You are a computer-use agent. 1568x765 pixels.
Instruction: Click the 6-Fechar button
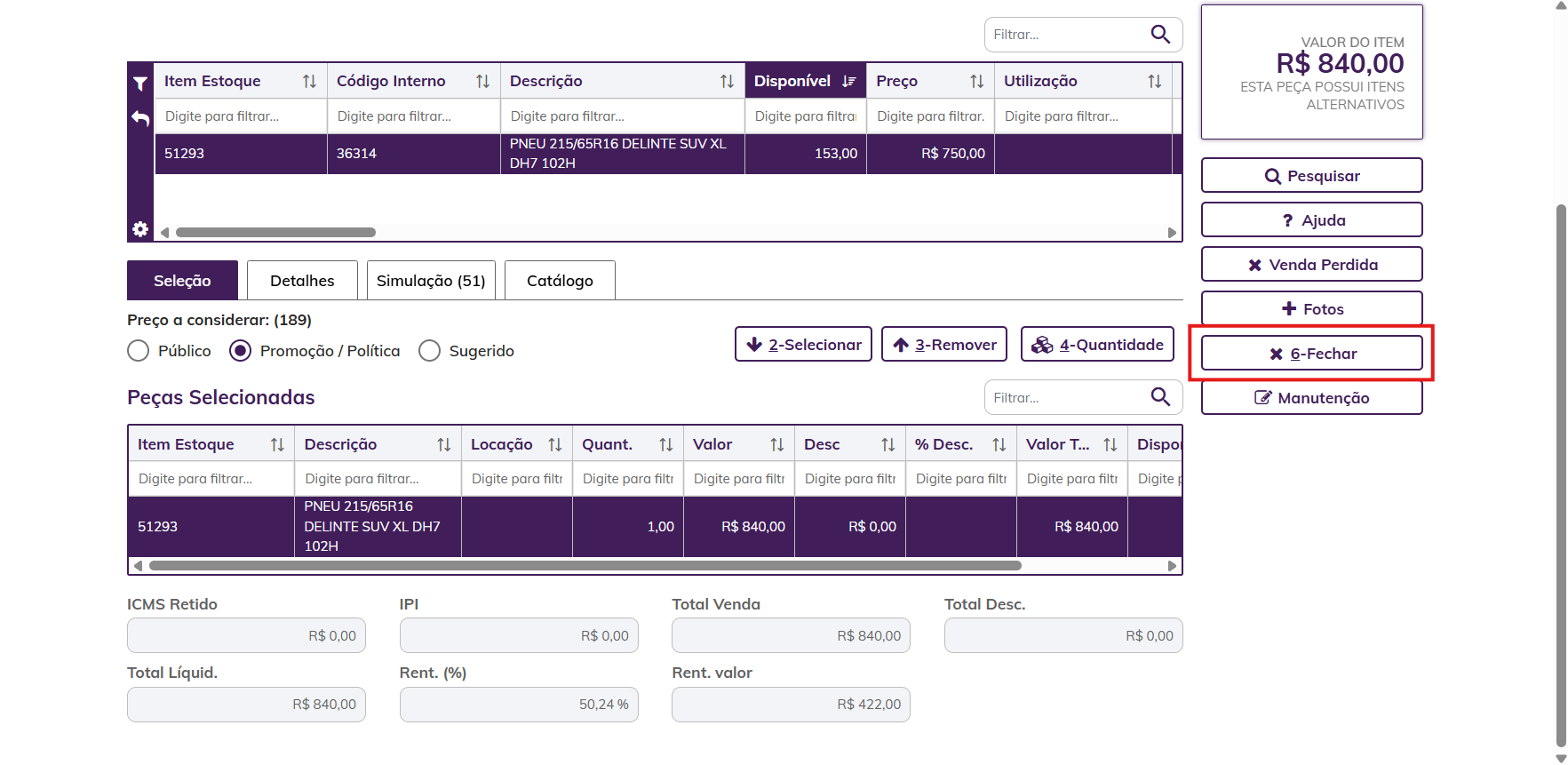pos(1311,354)
